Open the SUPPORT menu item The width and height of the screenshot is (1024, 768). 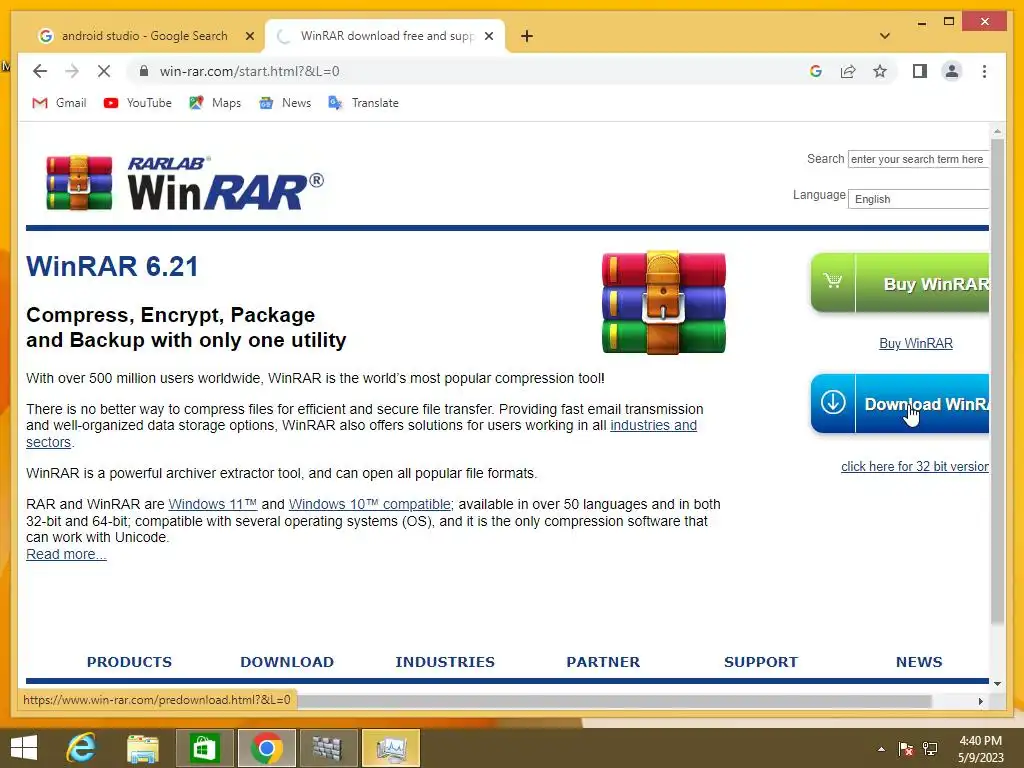coord(761,662)
